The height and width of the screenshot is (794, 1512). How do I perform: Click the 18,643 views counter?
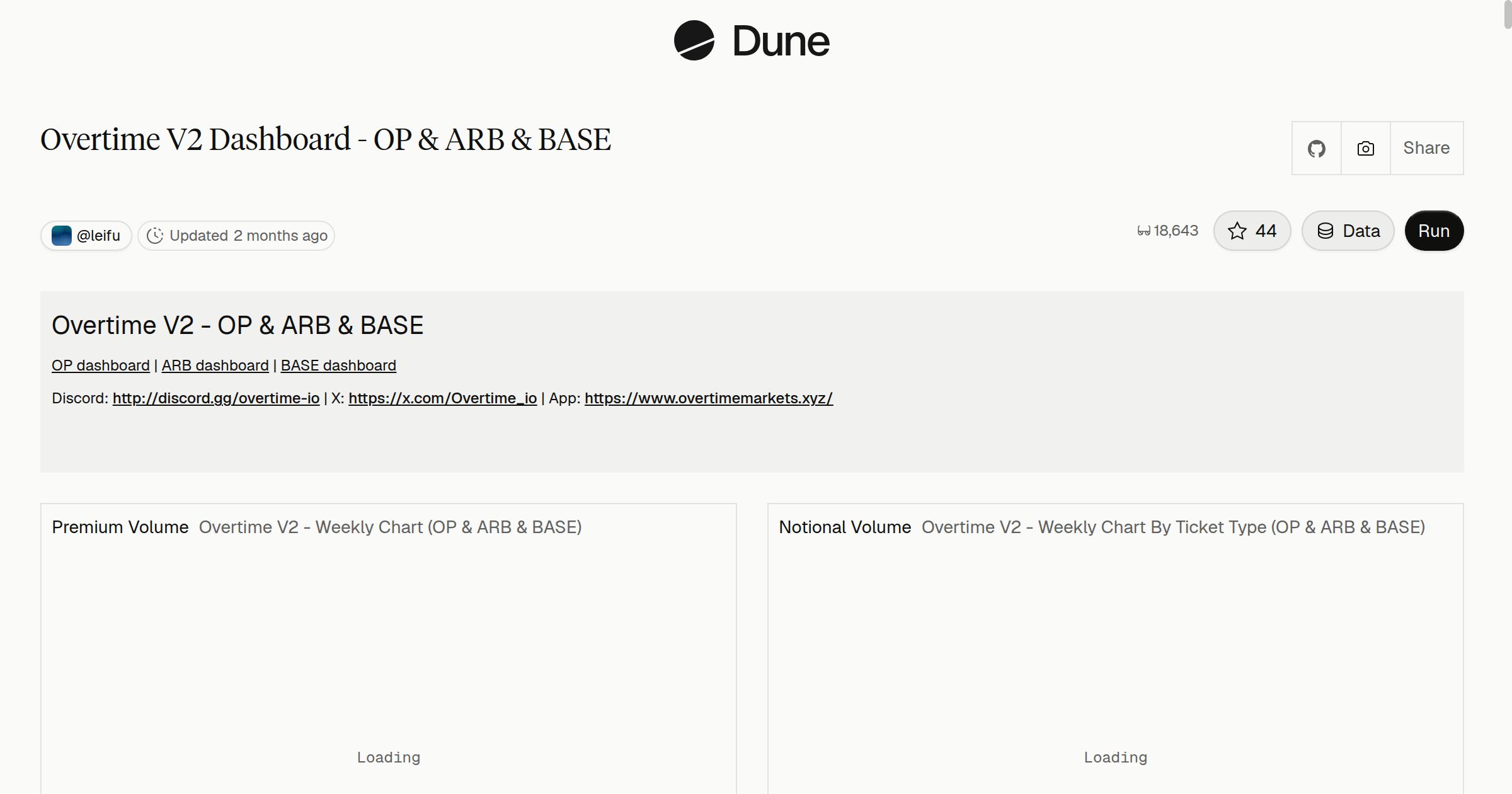click(1167, 231)
